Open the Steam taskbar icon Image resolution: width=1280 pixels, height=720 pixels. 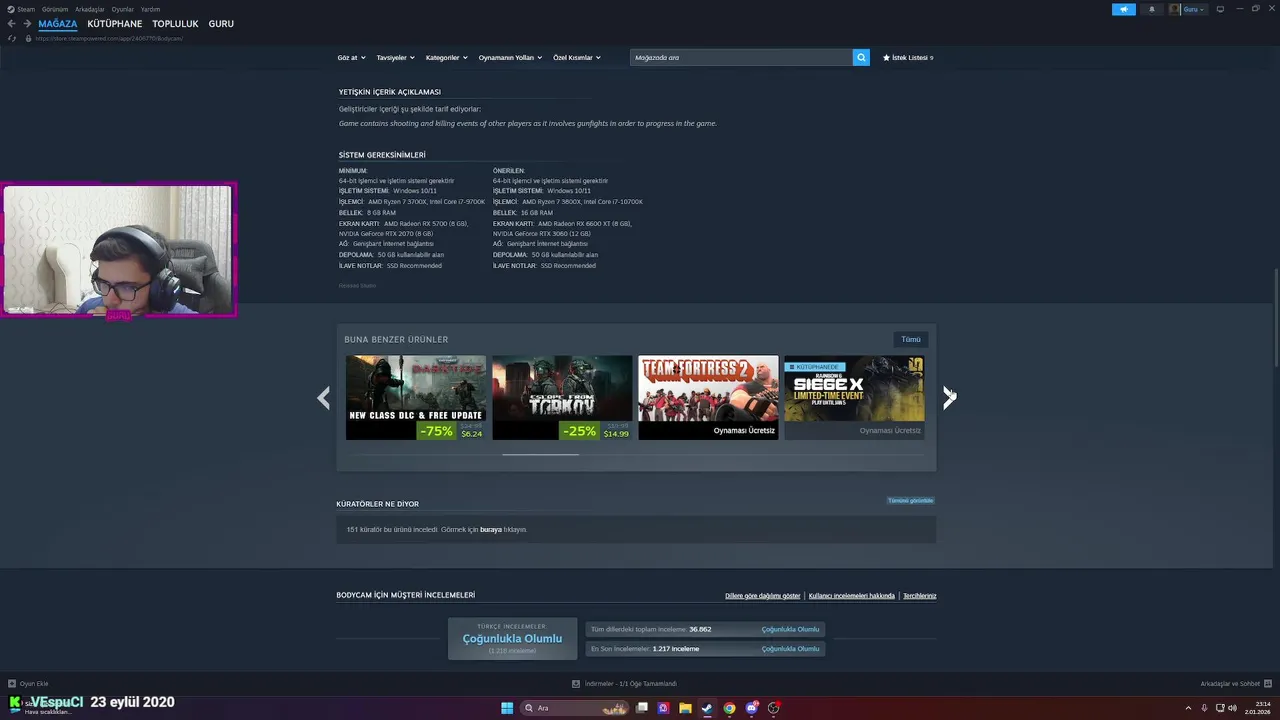707,708
